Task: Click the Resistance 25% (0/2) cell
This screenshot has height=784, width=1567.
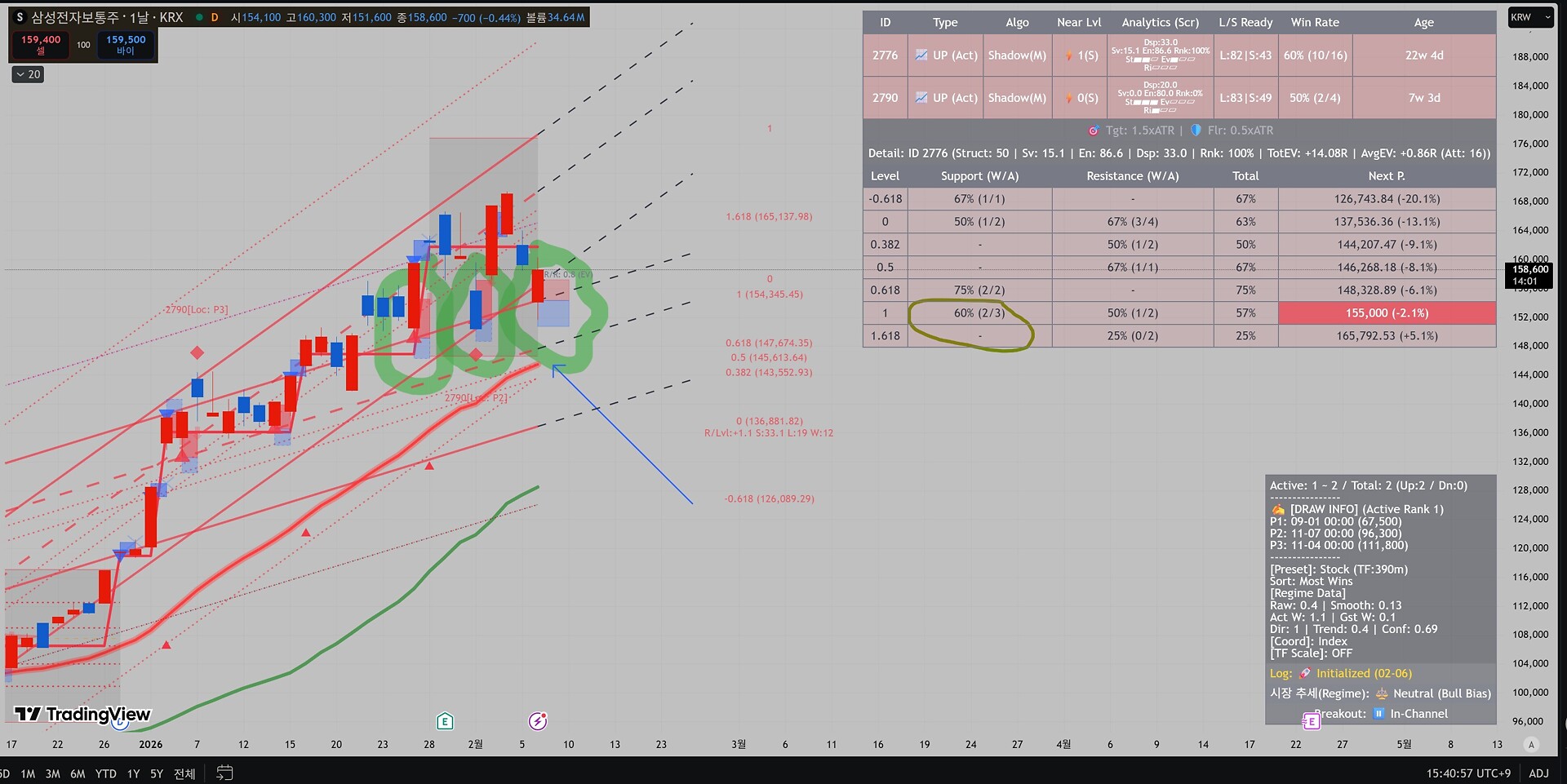Action: point(1133,336)
